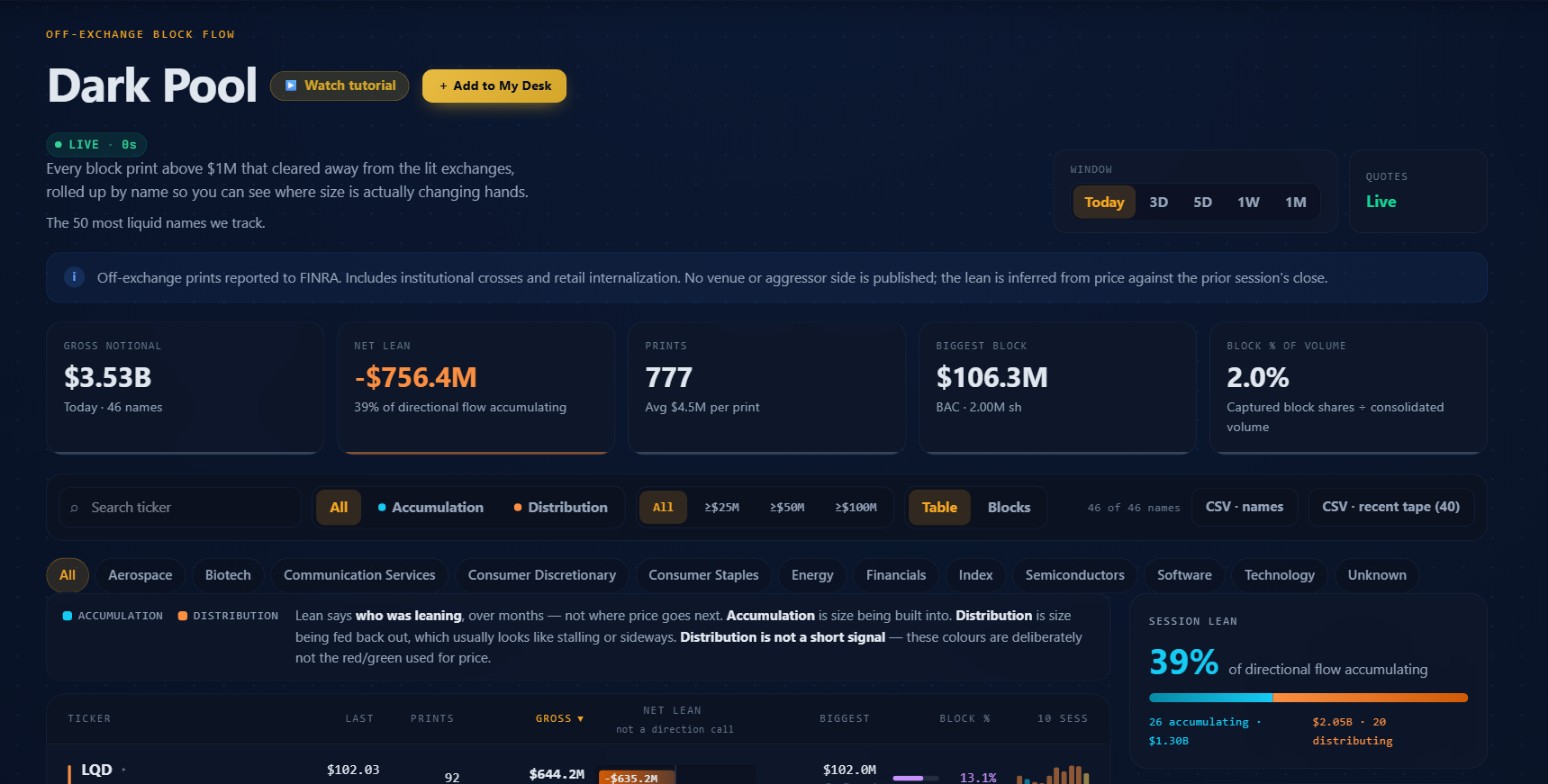
Task: Switch window to 5D
Action: click(1202, 202)
